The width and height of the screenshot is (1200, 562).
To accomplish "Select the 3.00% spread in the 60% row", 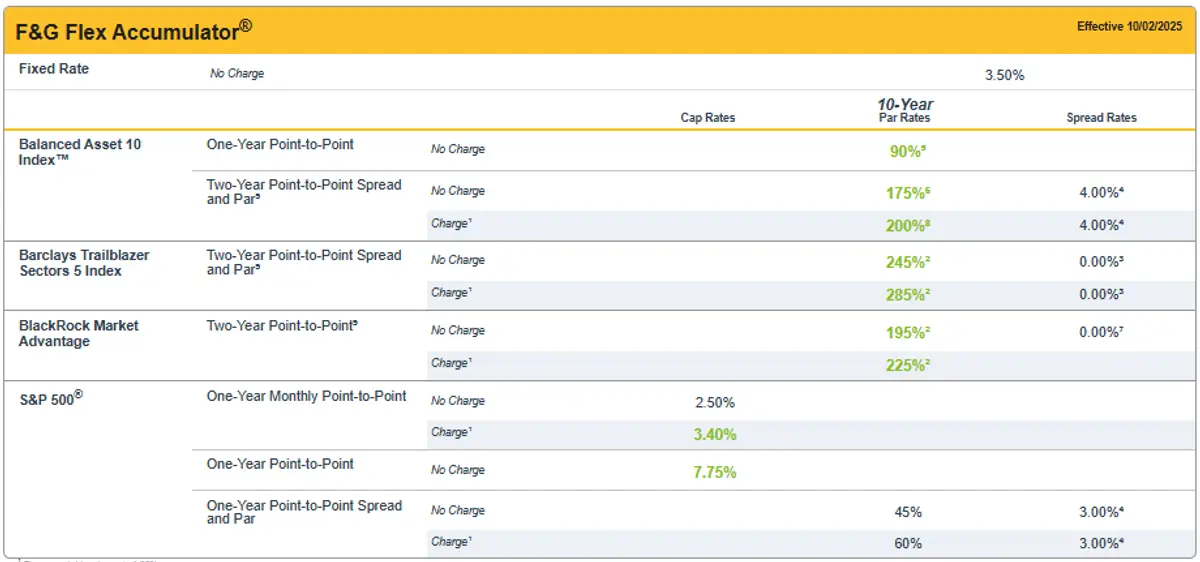I will tap(1104, 544).
